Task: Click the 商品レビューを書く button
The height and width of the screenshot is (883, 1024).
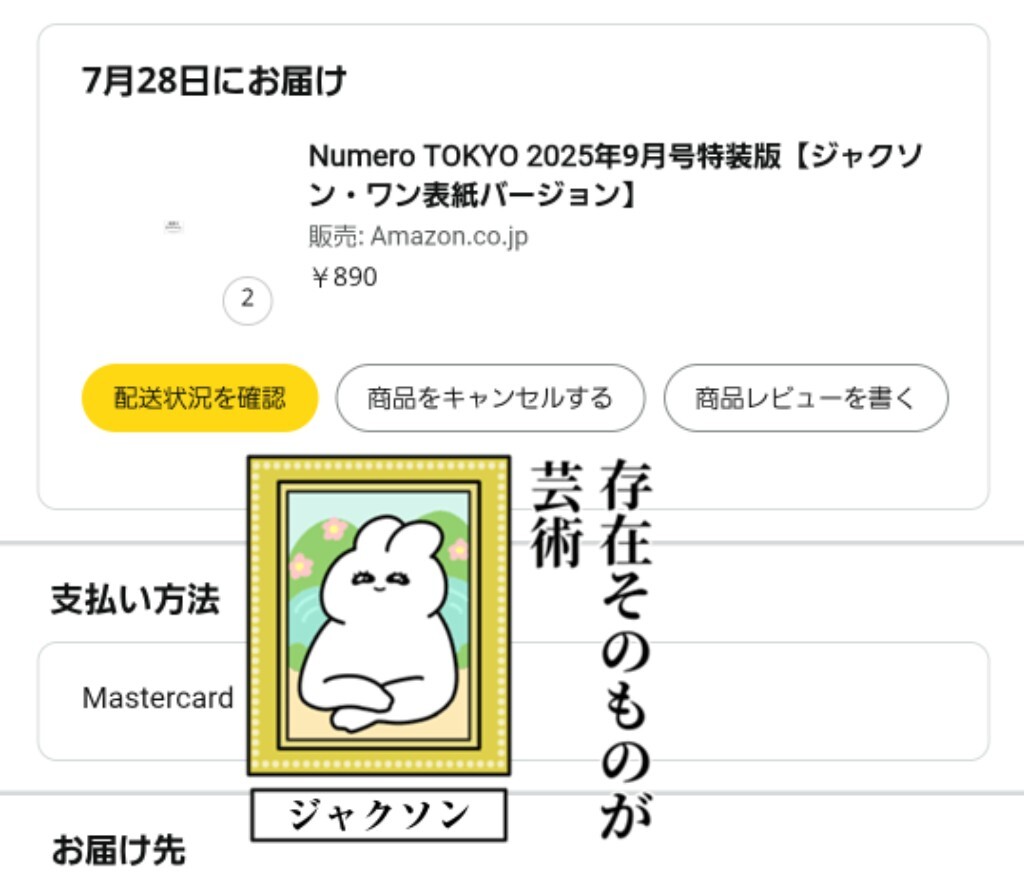Action: [806, 398]
